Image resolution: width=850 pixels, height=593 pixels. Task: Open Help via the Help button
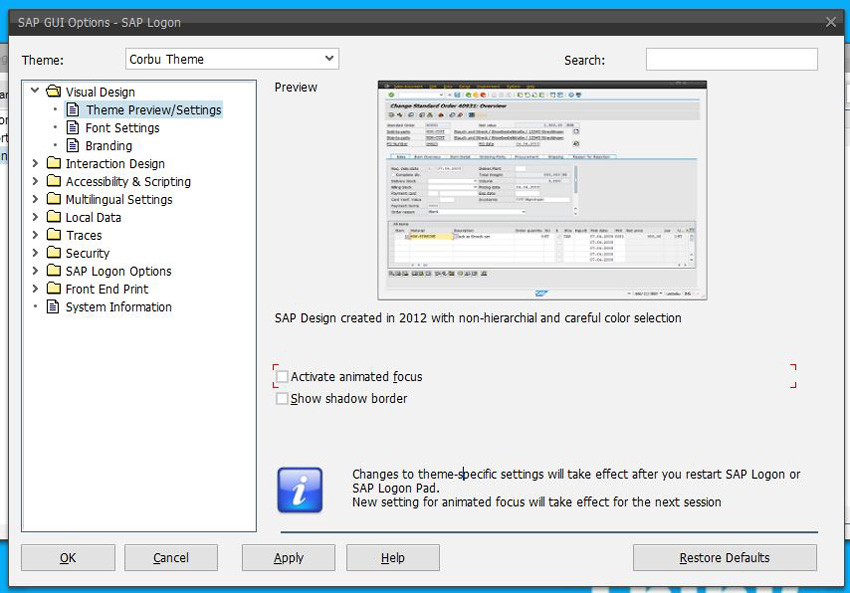[x=392, y=558]
